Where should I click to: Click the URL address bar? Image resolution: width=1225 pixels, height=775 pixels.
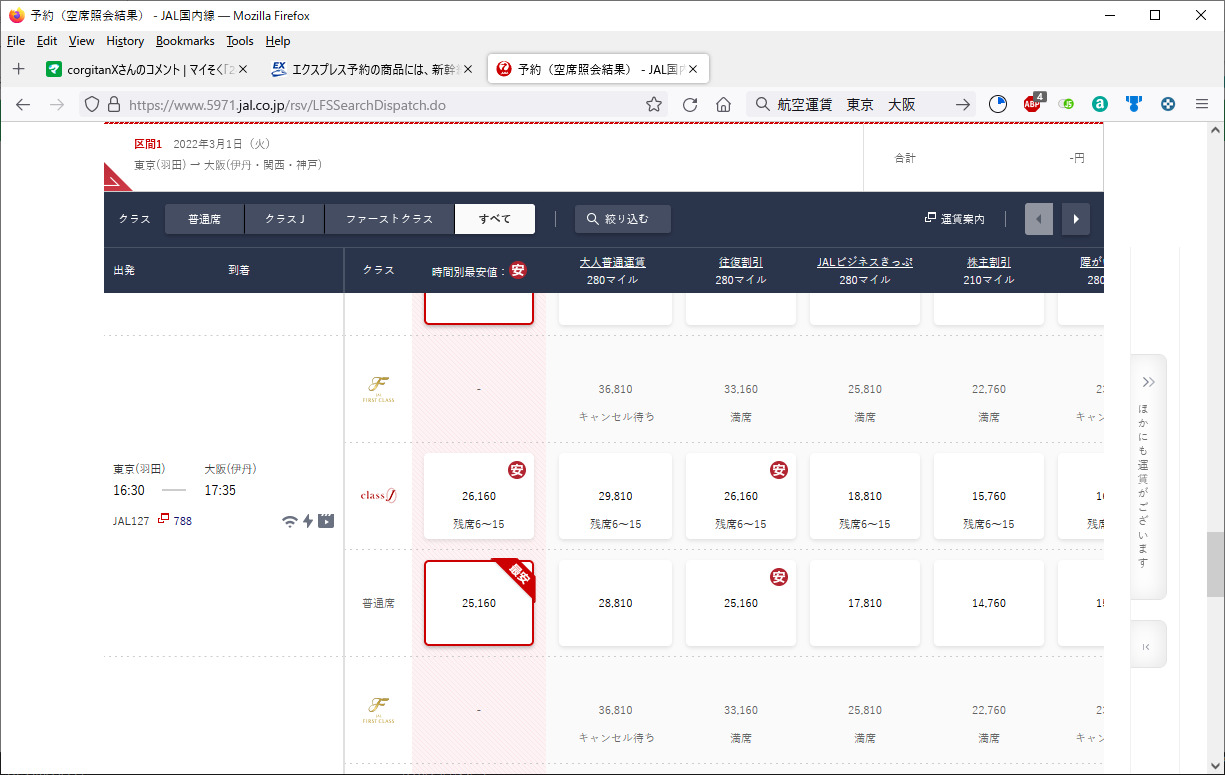point(380,104)
